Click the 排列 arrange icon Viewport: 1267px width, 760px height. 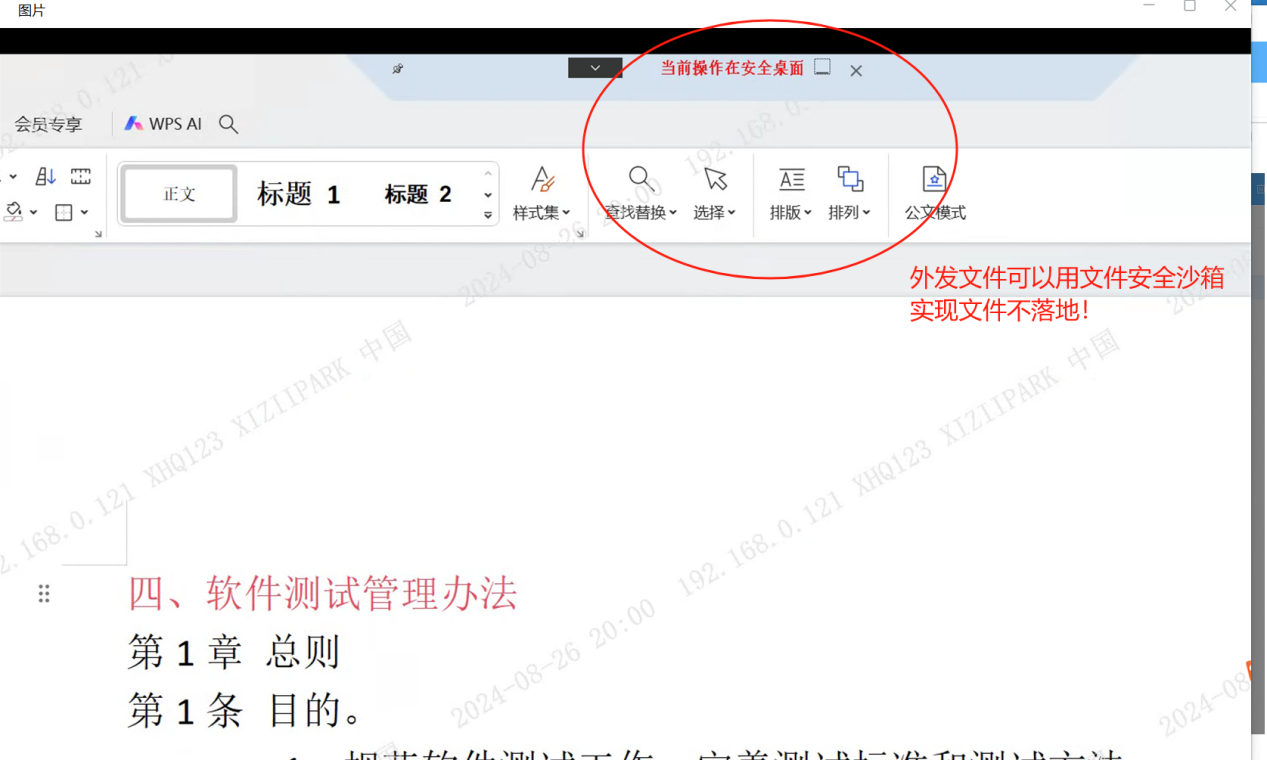click(x=850, y=180)
